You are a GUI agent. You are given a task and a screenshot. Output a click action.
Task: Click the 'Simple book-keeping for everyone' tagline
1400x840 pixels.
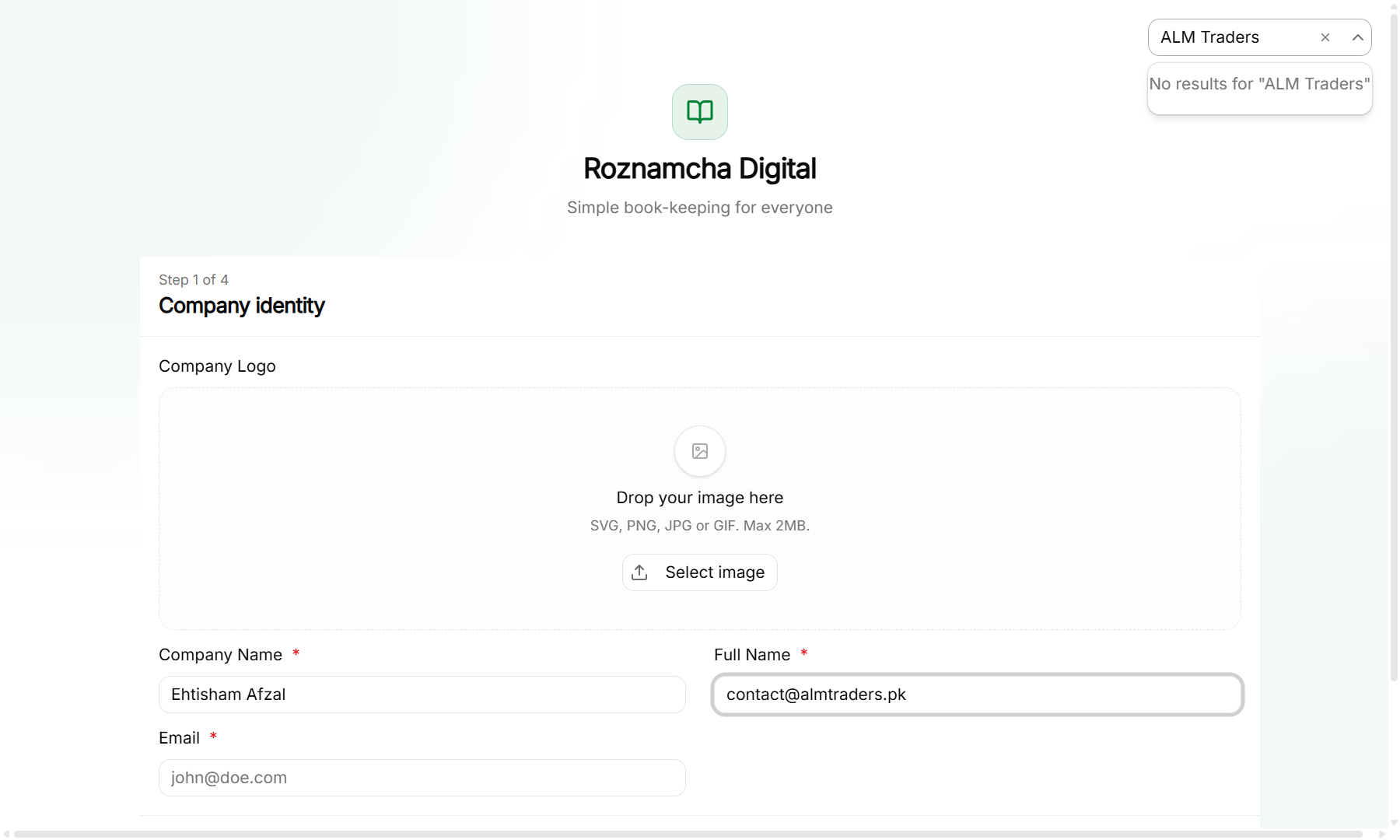click(x=700, y=208)
